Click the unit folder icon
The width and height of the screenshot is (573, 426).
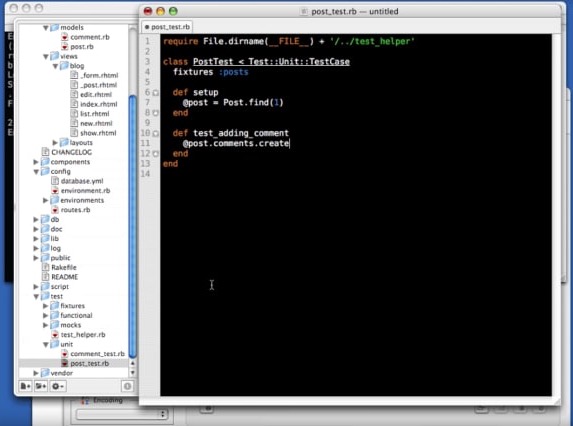click(55, 344)
